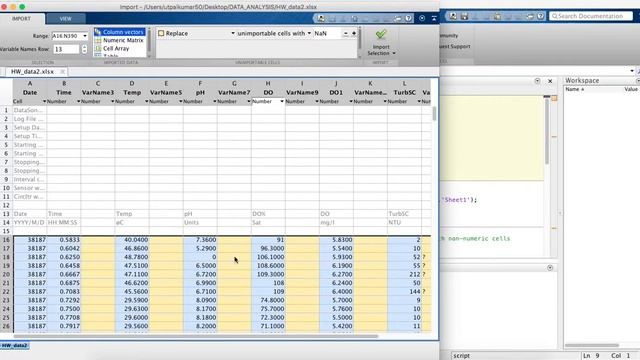Open Help icon in main MATLAB toolbar
640x360 pixels.
pyautogui.click(x=540, y=16)
